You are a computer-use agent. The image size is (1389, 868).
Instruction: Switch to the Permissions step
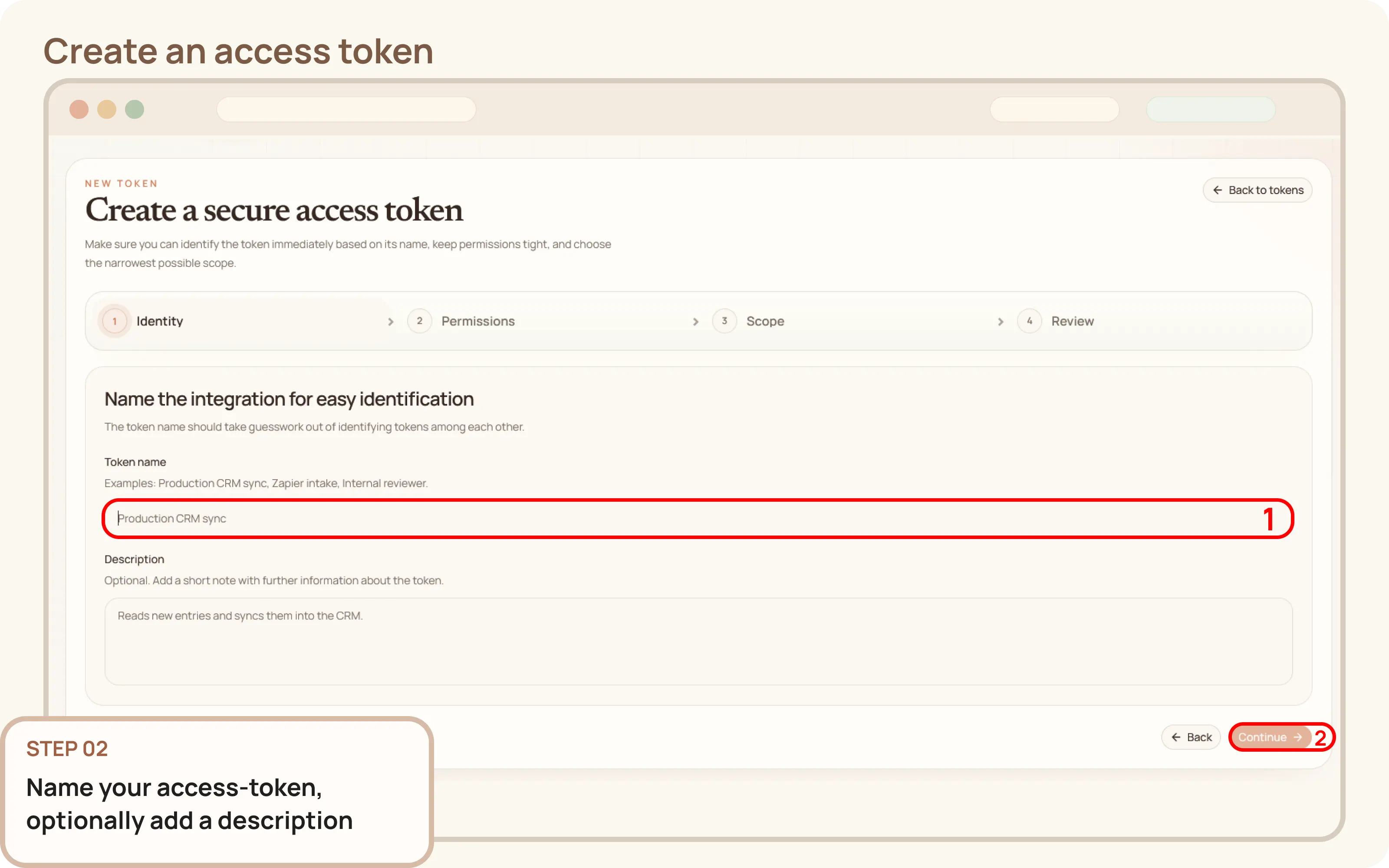click(x=478, y=321)
